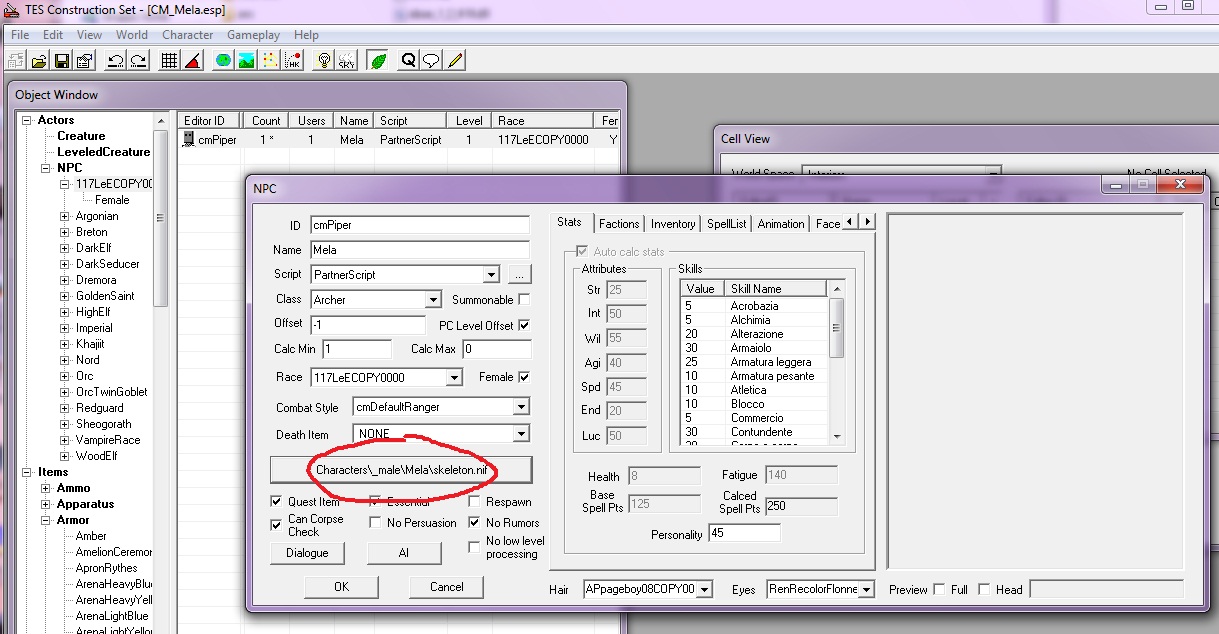
Task: Enable the Respawn checkbox
Action: pos(475,501)
